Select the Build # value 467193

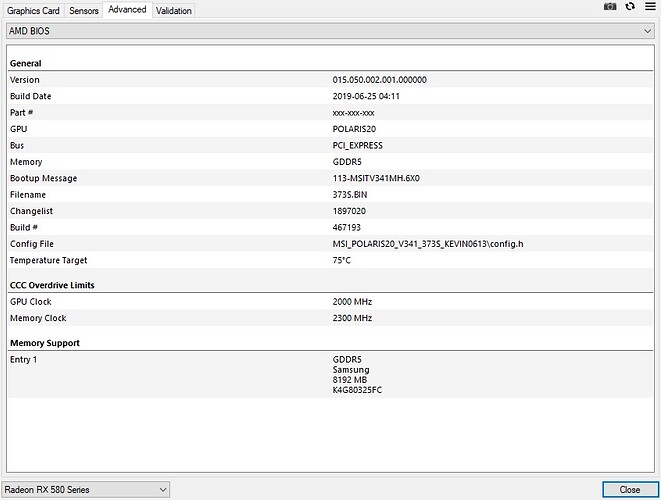[347, 228]
